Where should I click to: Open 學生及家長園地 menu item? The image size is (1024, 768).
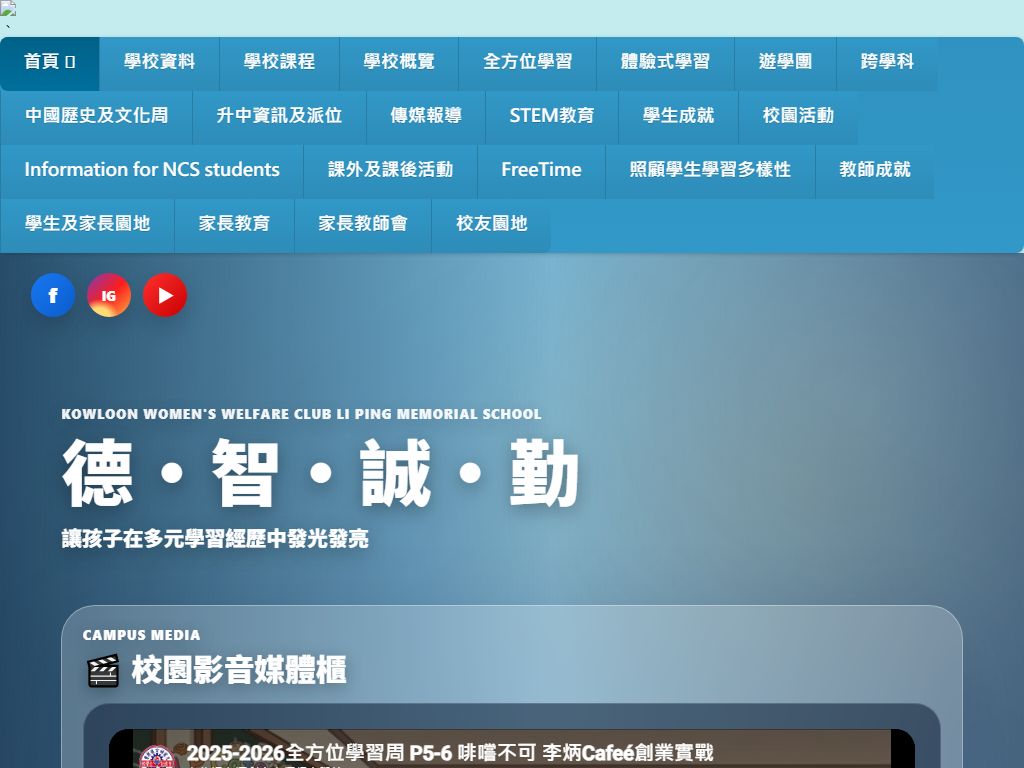[x=88, y=225]
